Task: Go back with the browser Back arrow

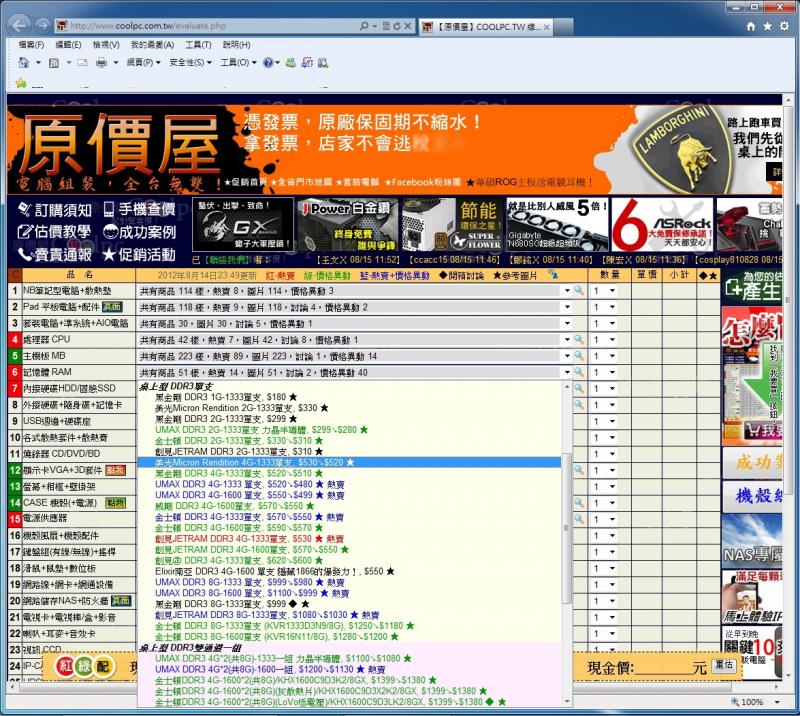Action: tap(19, 25)
